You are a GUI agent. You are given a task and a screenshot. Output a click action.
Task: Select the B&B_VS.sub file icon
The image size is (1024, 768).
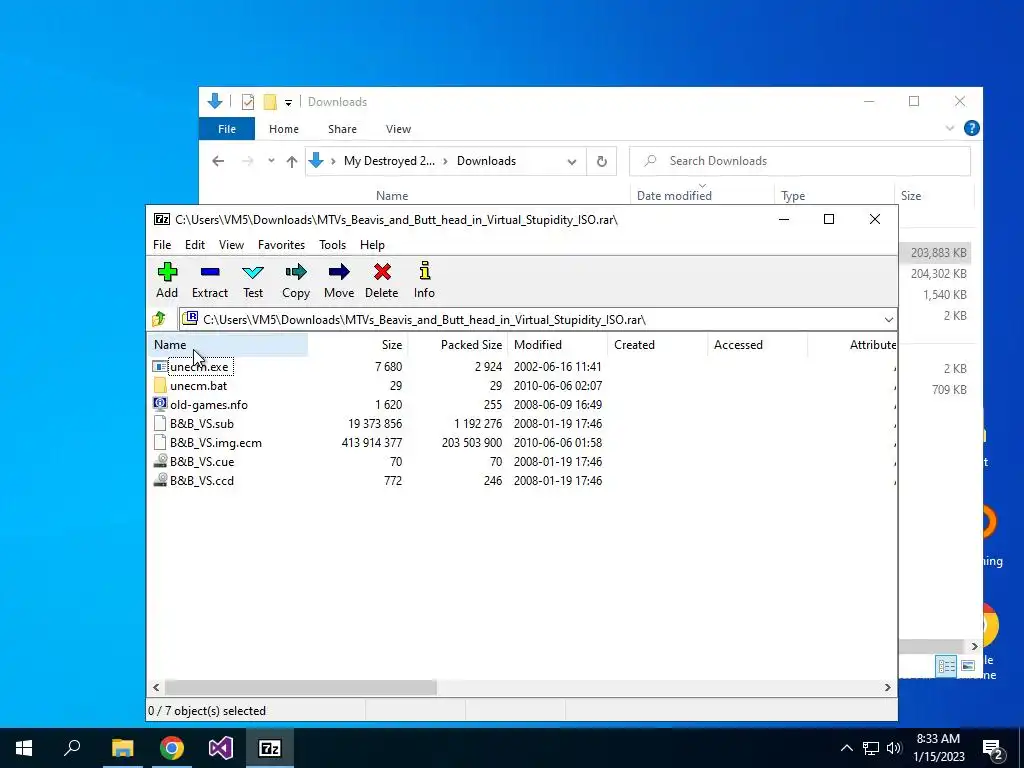(x=160, y=423)
